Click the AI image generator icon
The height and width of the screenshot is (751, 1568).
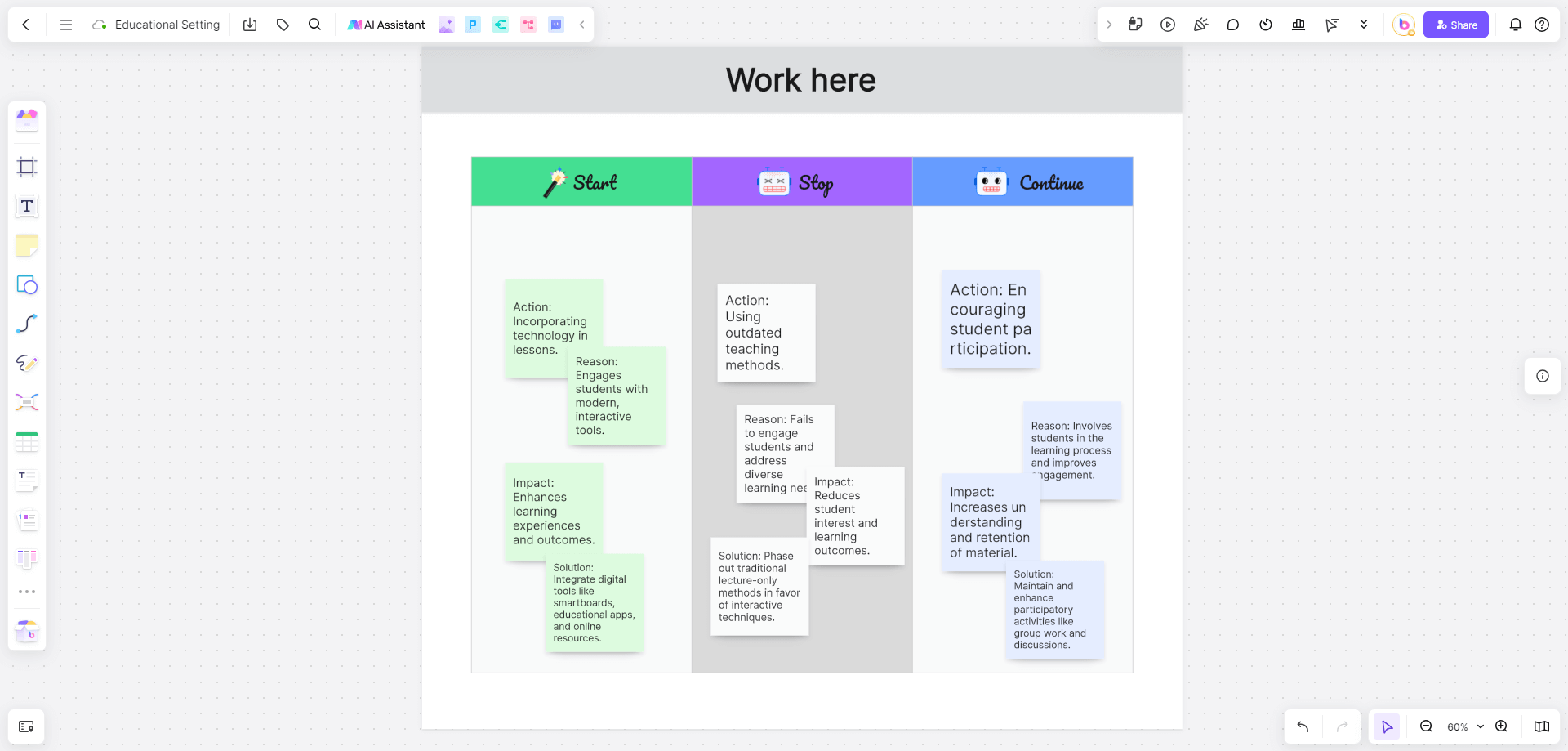446,25
